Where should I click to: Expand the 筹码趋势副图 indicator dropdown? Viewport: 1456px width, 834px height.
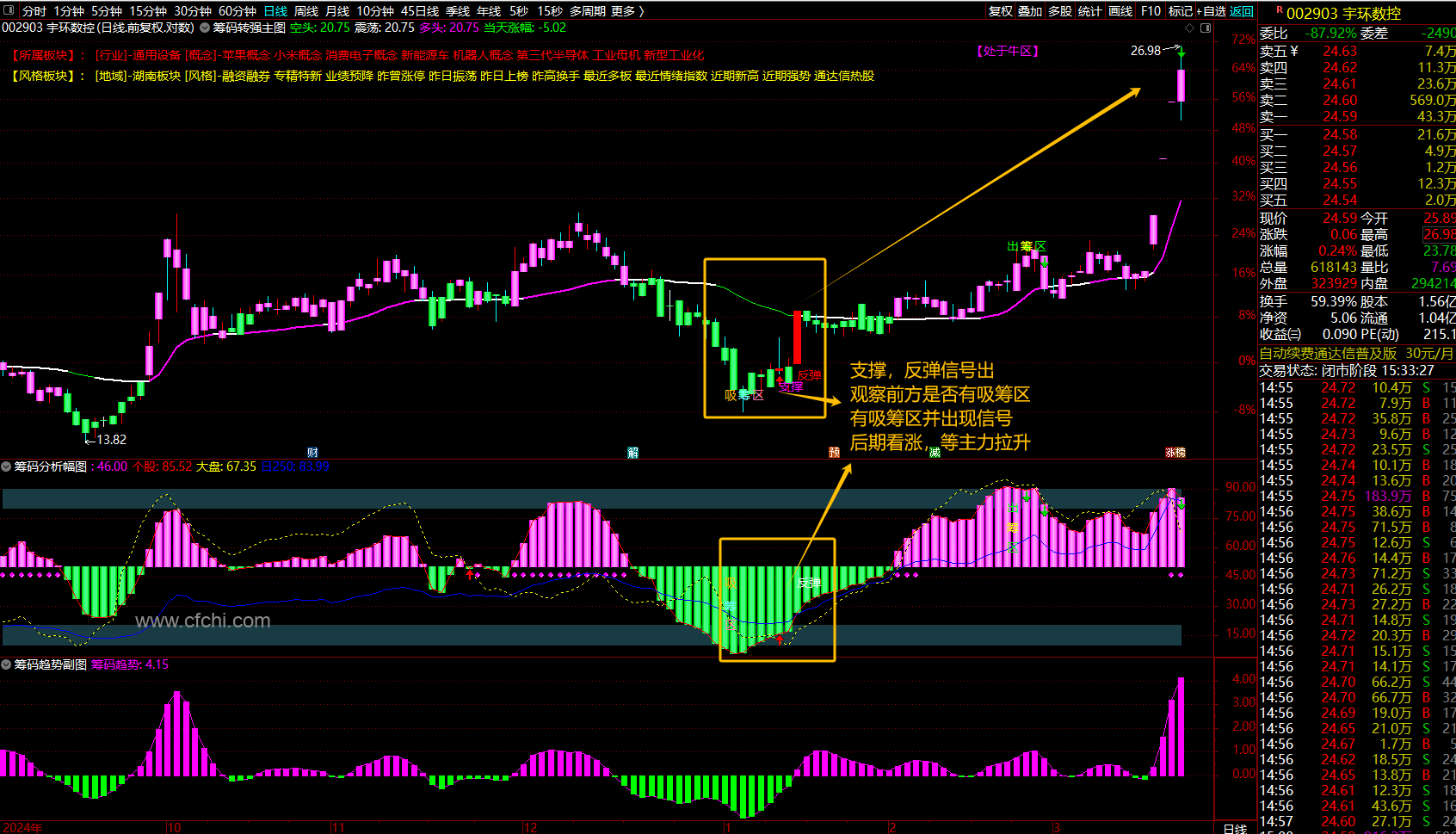pyautogui.click(x=6, y=664)
